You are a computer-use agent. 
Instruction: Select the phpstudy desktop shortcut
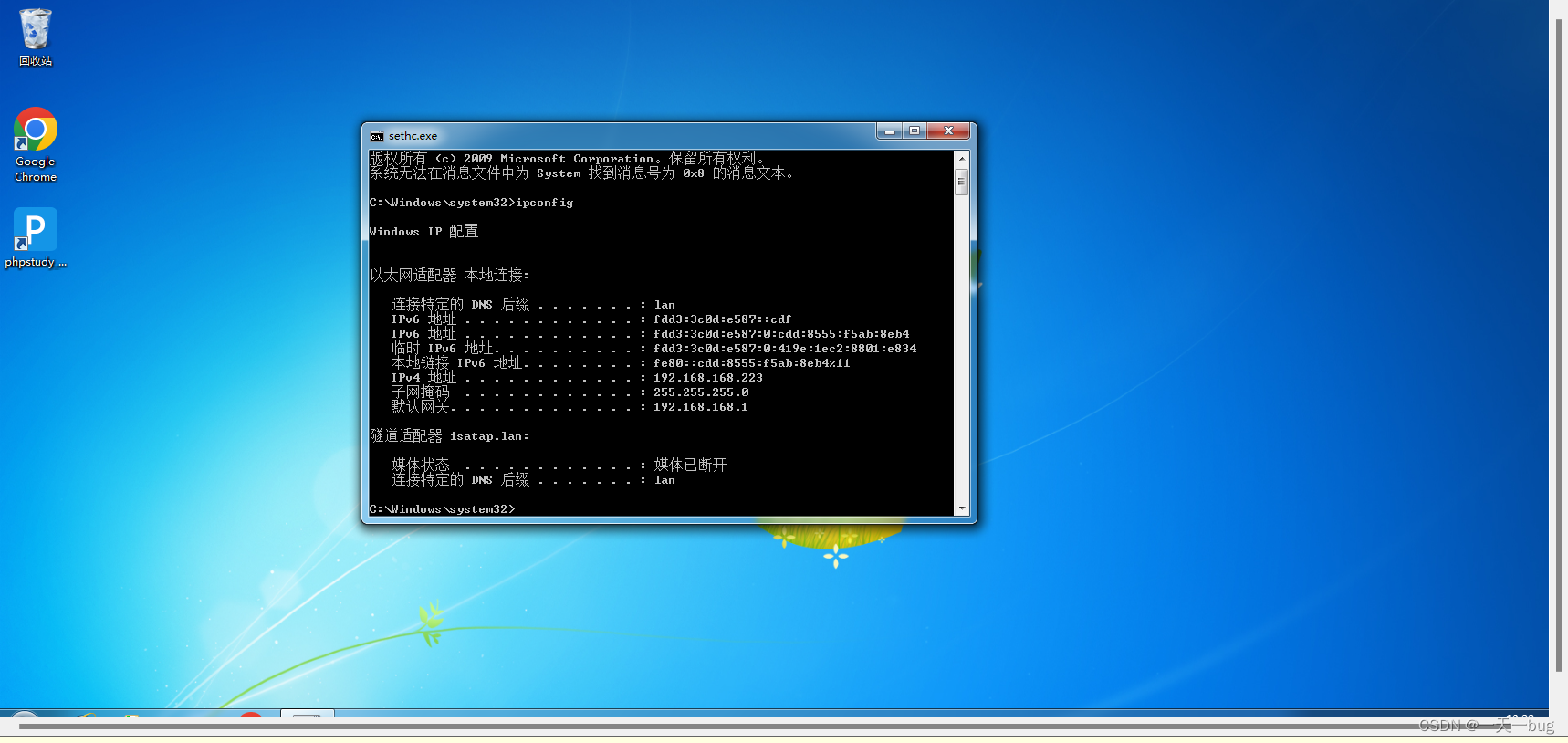(36, 237)
